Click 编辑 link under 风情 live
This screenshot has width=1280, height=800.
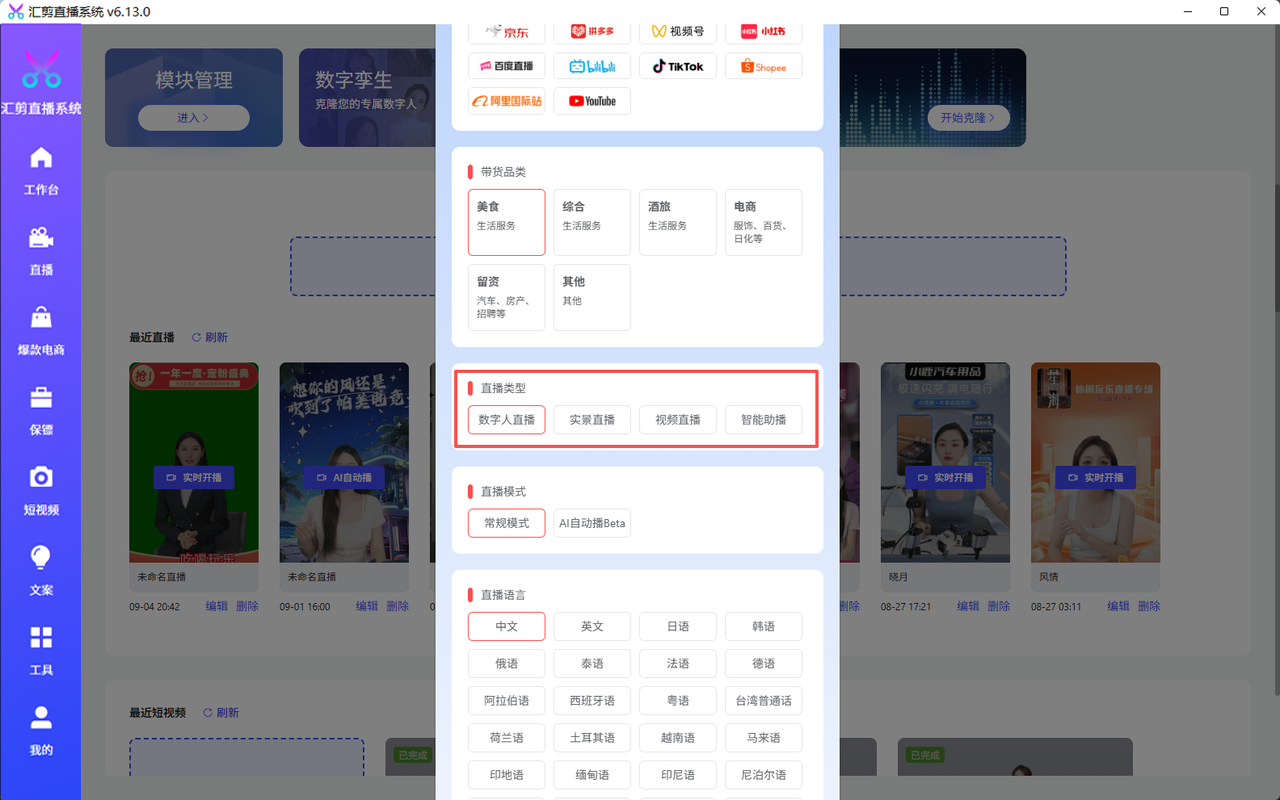[x=1118, y=606]
